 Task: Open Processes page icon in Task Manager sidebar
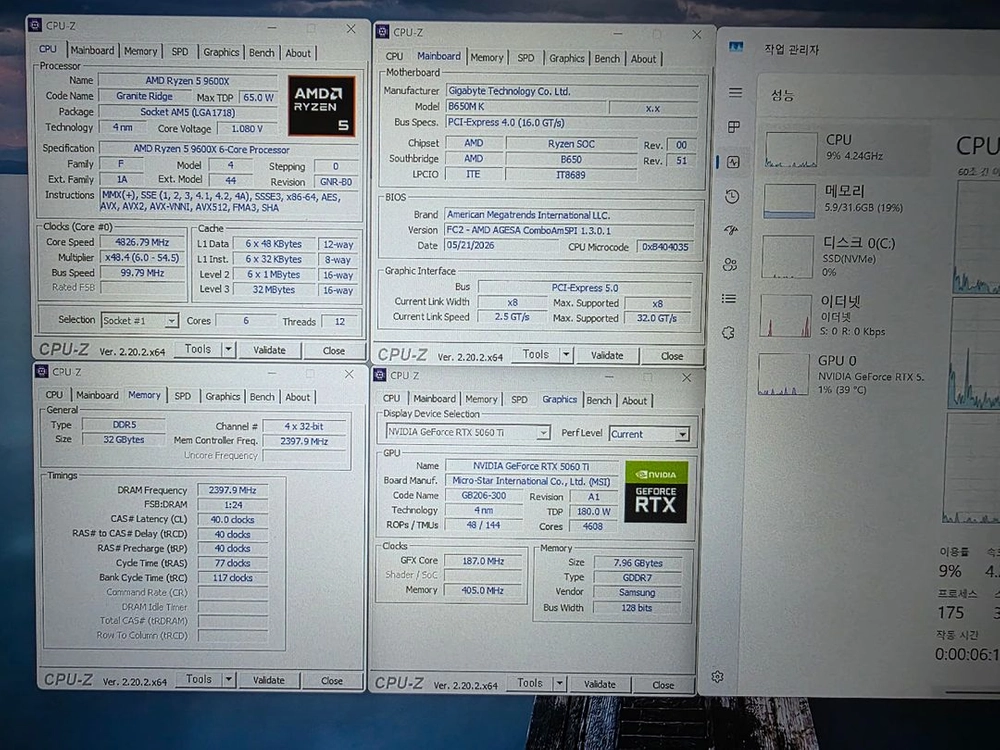pyautogui.click(x=734, y=126)
